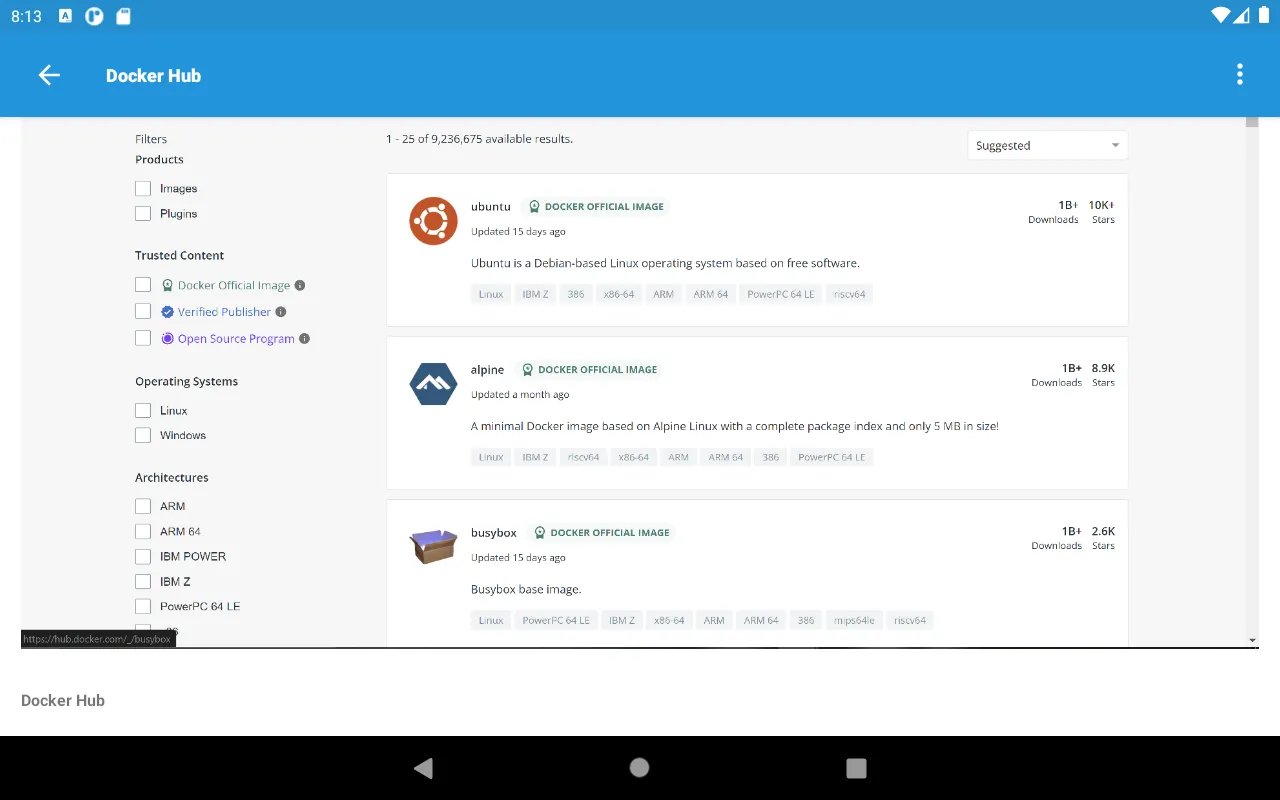Go back with the header arrow

coord(49,75)
